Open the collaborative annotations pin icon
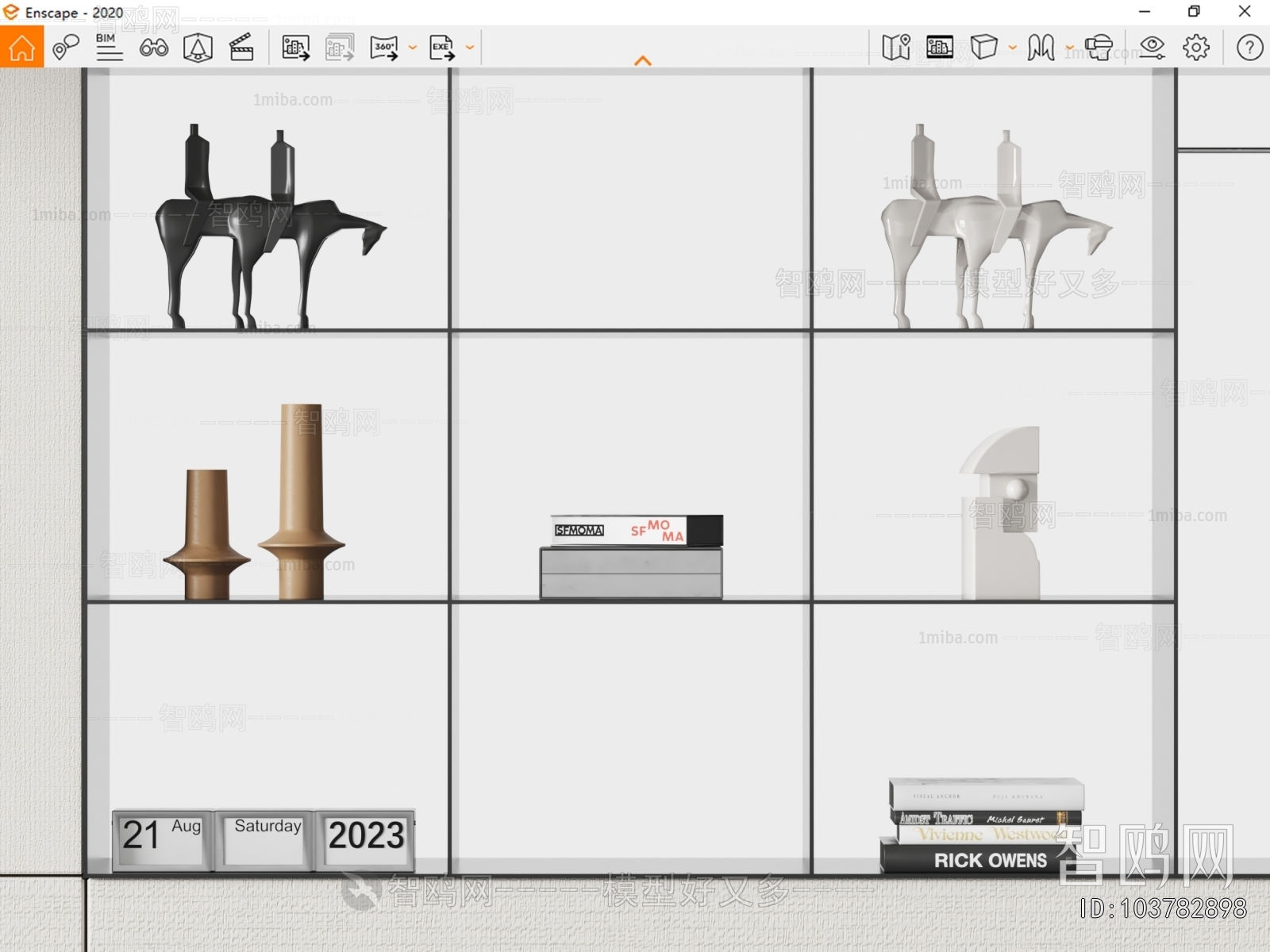 point(65,48)
